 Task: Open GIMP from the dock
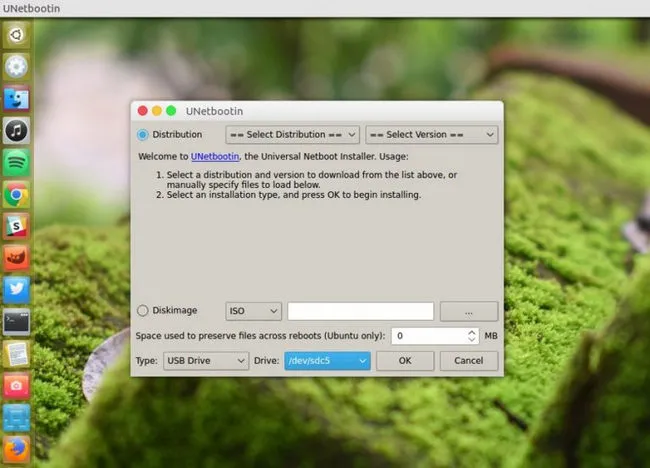coord(16,258)
